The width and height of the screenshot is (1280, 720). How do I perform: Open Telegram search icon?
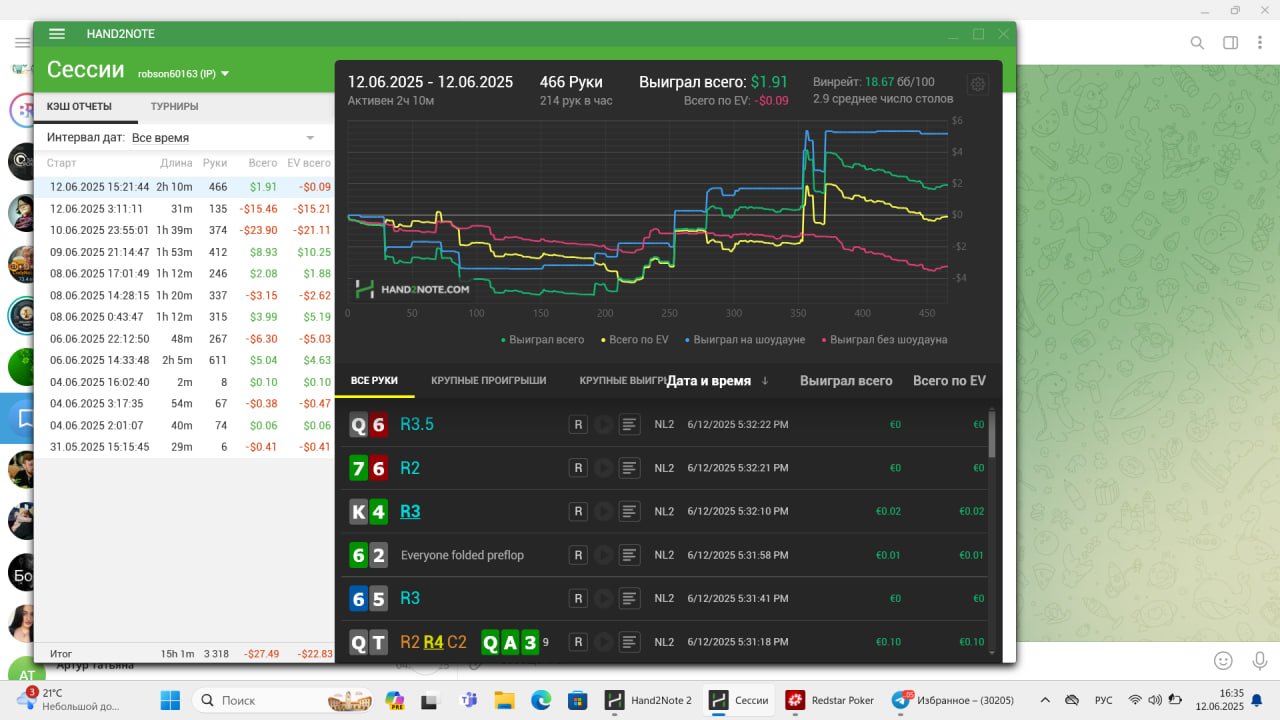1197,43
